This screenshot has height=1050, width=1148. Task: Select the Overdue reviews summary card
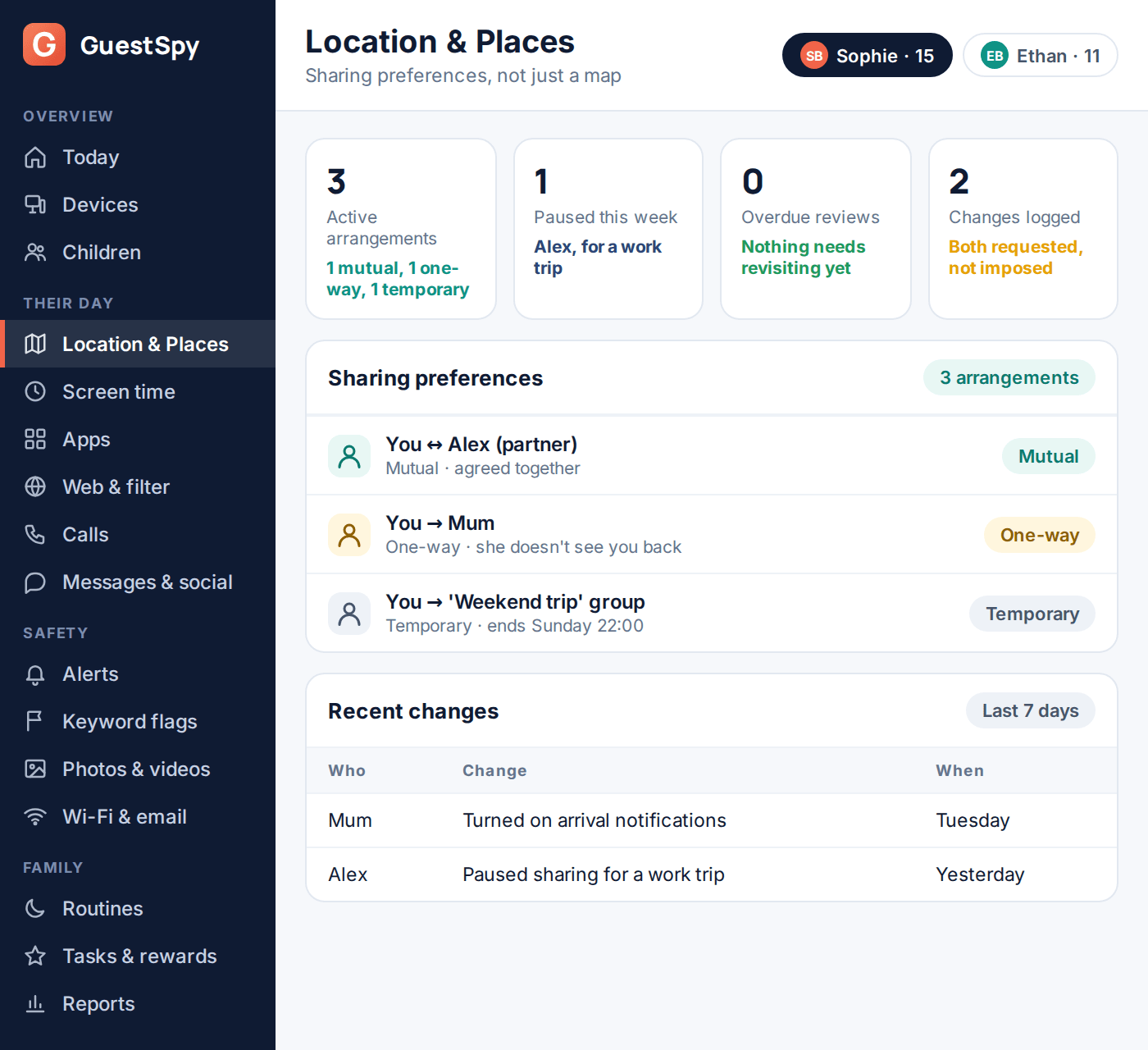pyautogui.click(x=816, y=229)
